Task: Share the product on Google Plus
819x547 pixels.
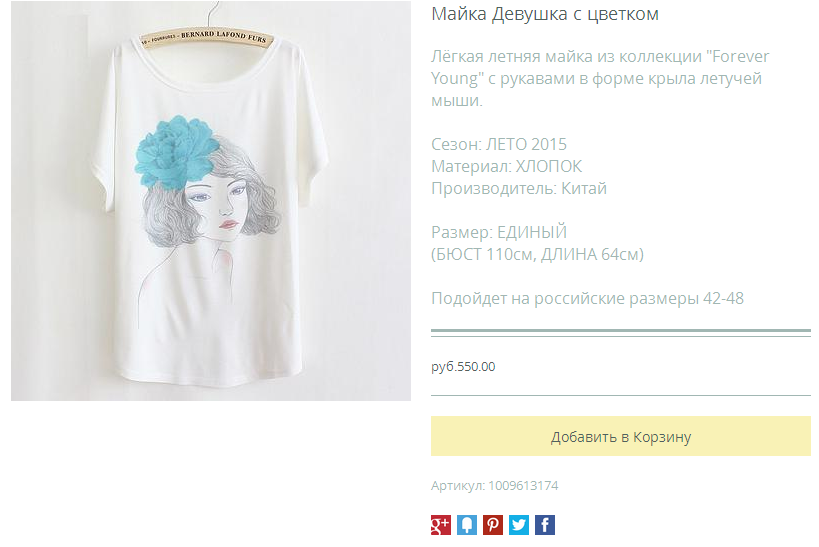Action: 440,525
